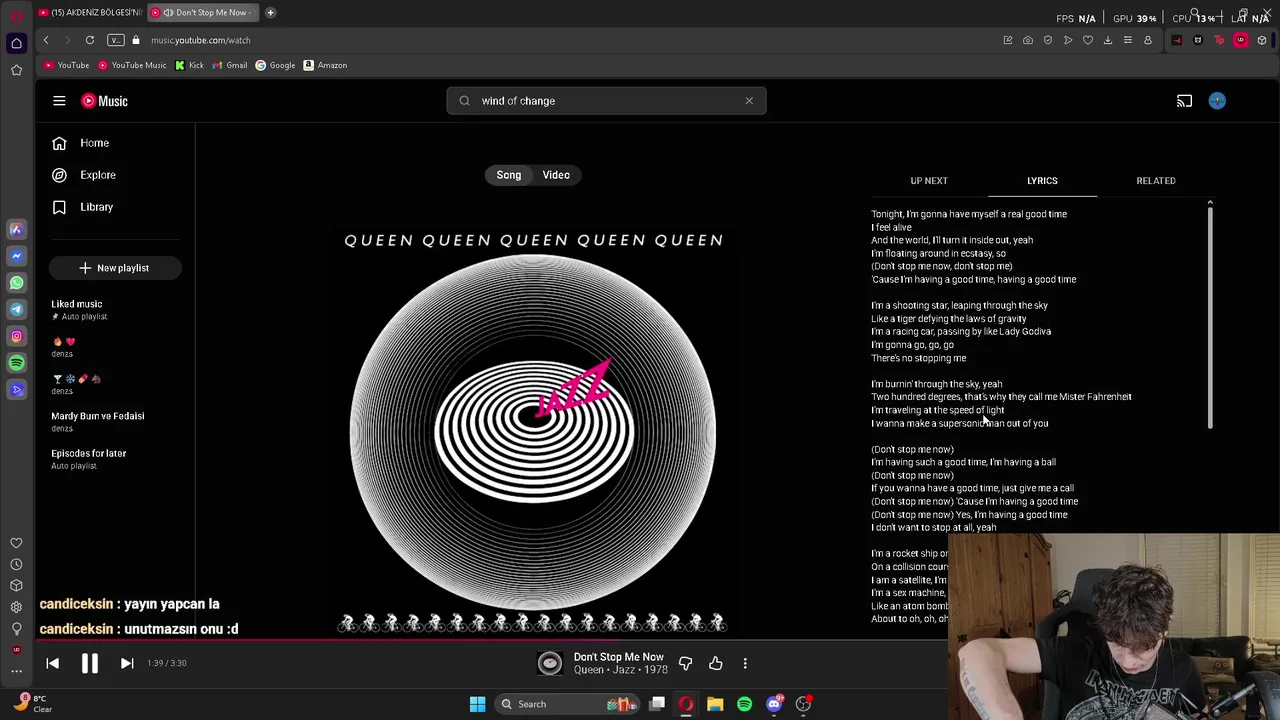Click the lyric line 'There's no stopping me'
The height and width of the screenshot is (720, 1280).
tap(919, 358)
